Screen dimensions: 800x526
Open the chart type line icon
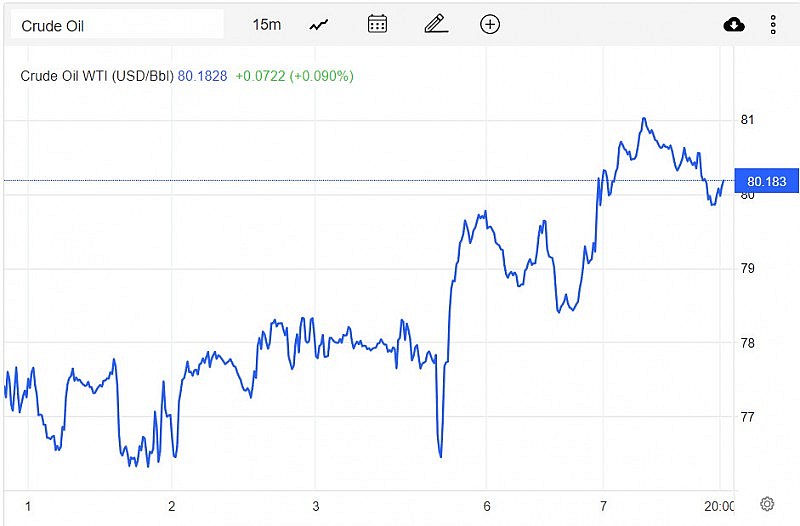pos(319,24)
